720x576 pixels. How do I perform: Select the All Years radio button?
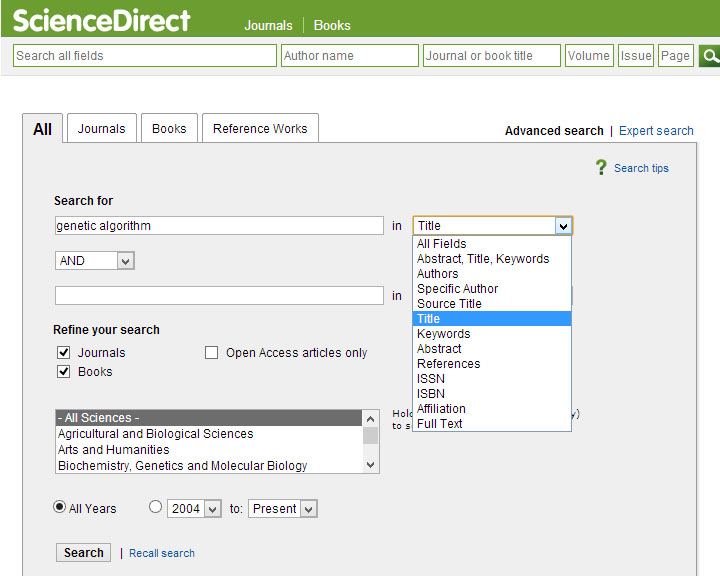pyautogui.click(x=60, y=507)
